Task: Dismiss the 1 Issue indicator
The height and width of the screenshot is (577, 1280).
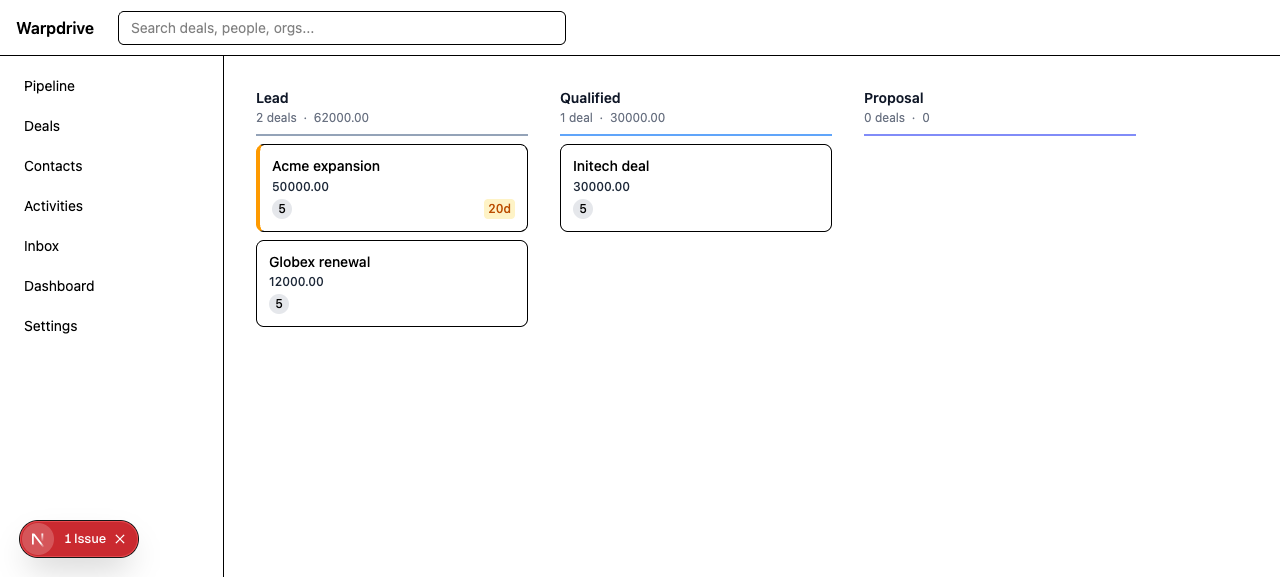Action: tap(120, 539)
